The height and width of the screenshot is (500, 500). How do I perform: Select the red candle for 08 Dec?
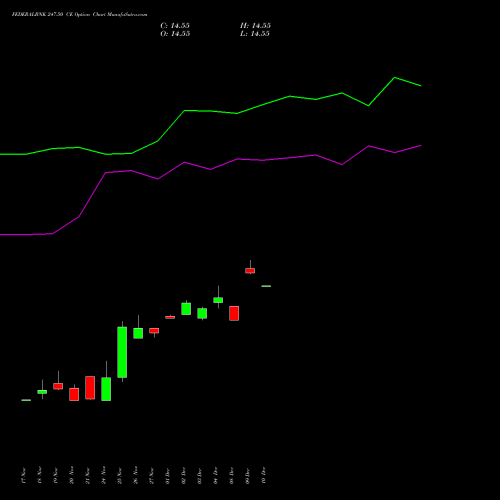point(234,313)
